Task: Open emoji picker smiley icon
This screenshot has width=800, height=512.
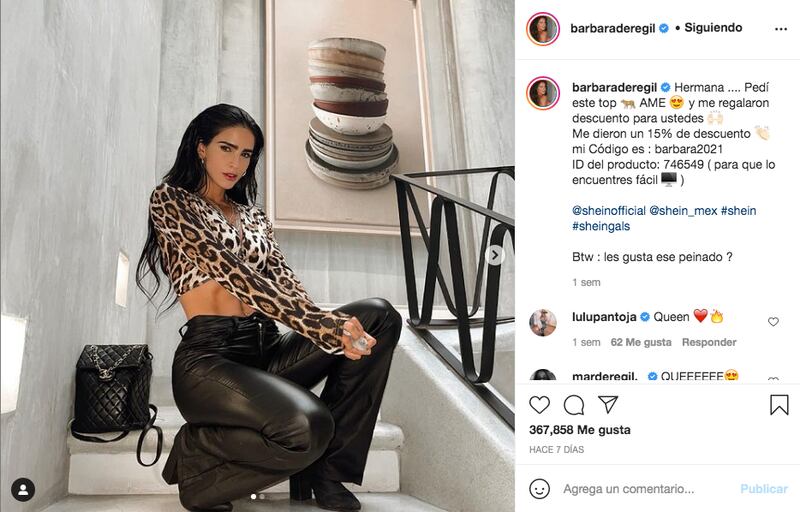Action: pyautogui.click(x=539, y=489)
